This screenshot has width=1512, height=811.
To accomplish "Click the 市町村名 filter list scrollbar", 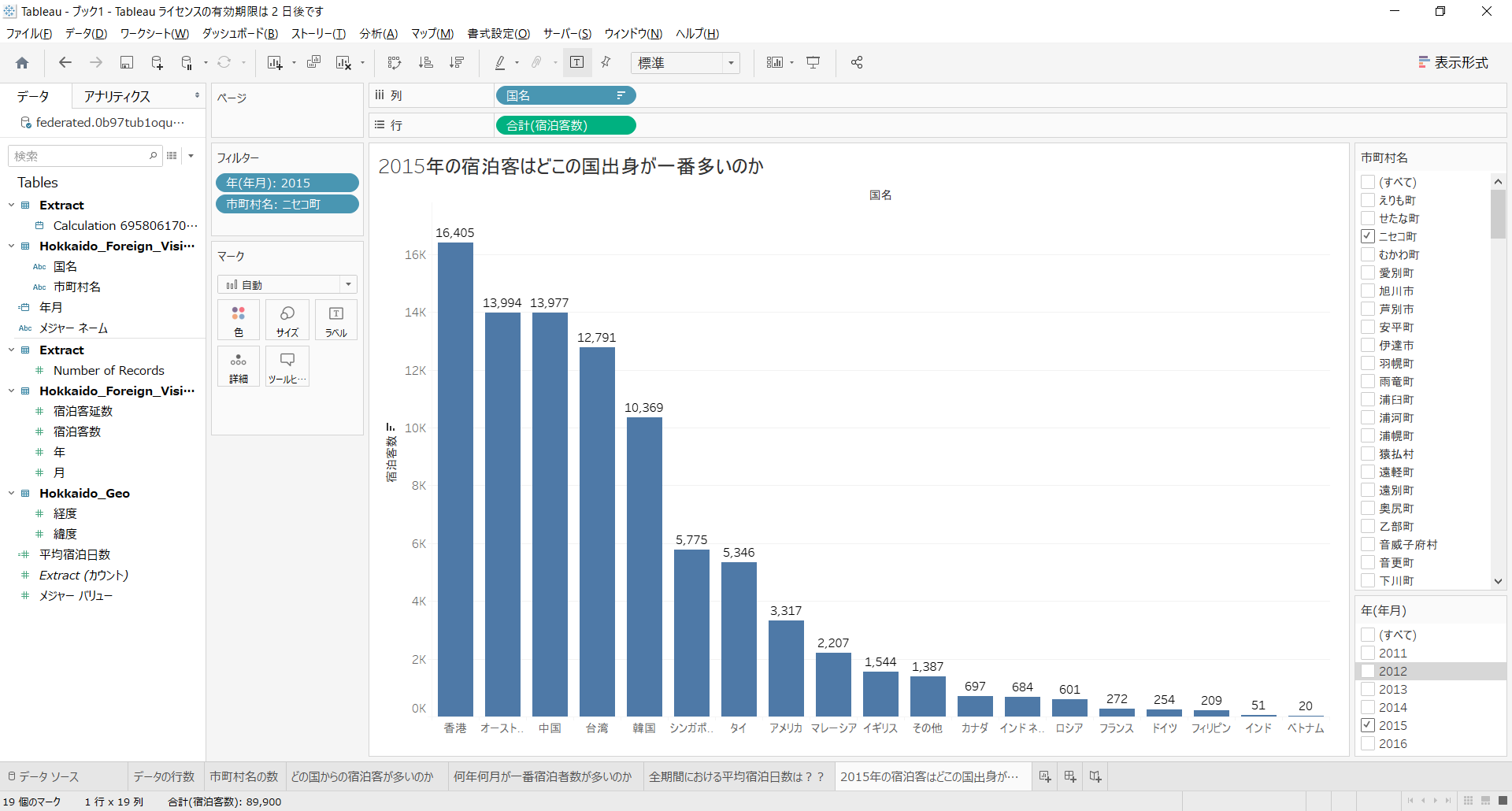I will pos(1498,214).
